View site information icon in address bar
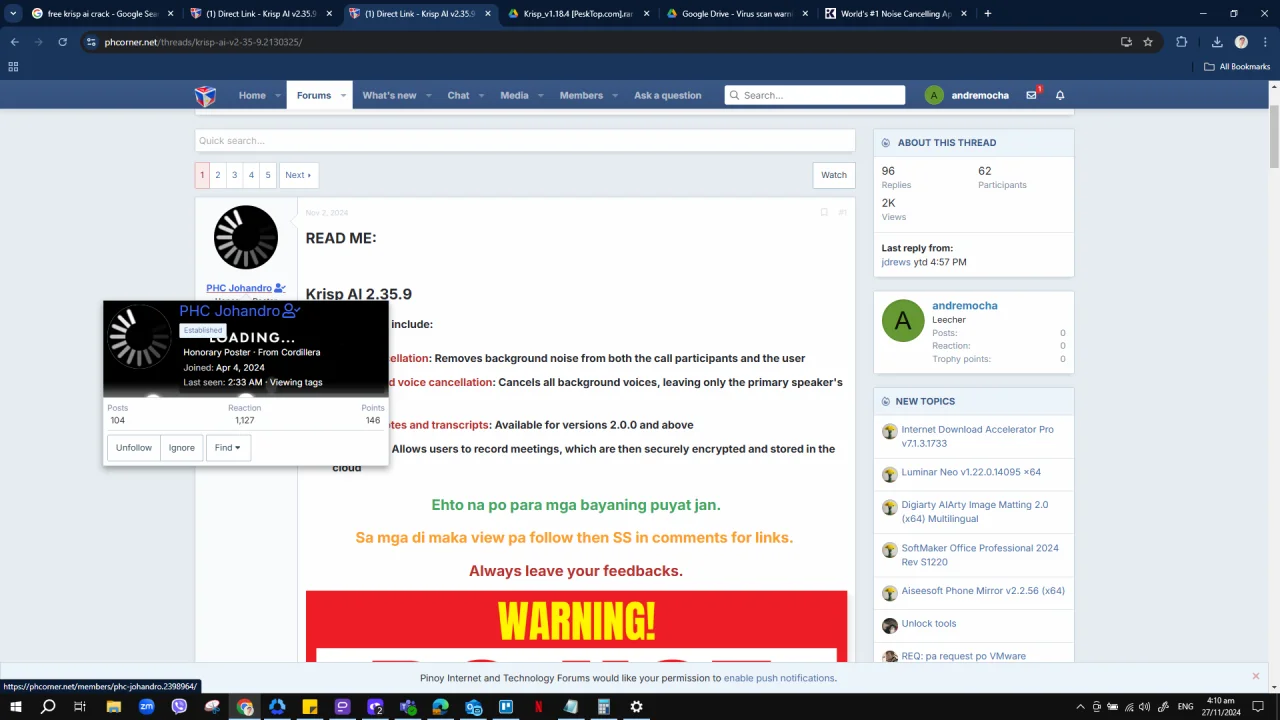Viewport: 1280px width, 720px height. [91, 42]
